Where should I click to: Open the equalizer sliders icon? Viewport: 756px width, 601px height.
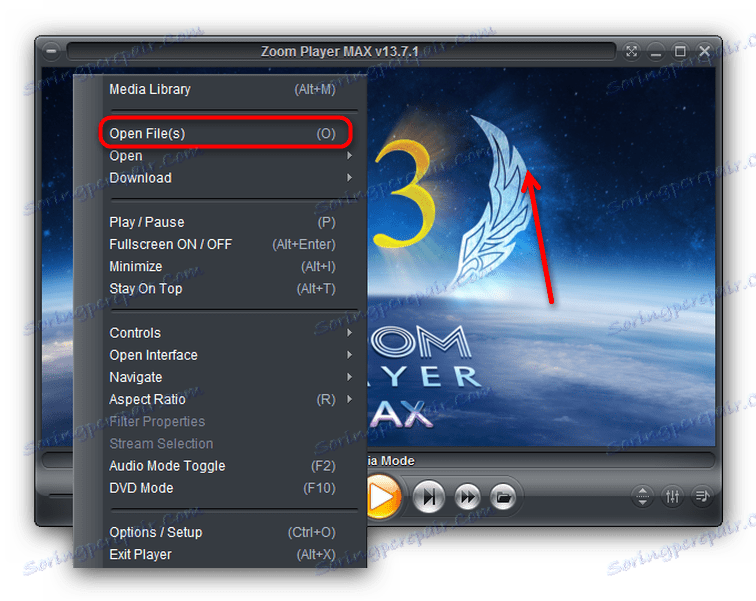click(673, 495)
